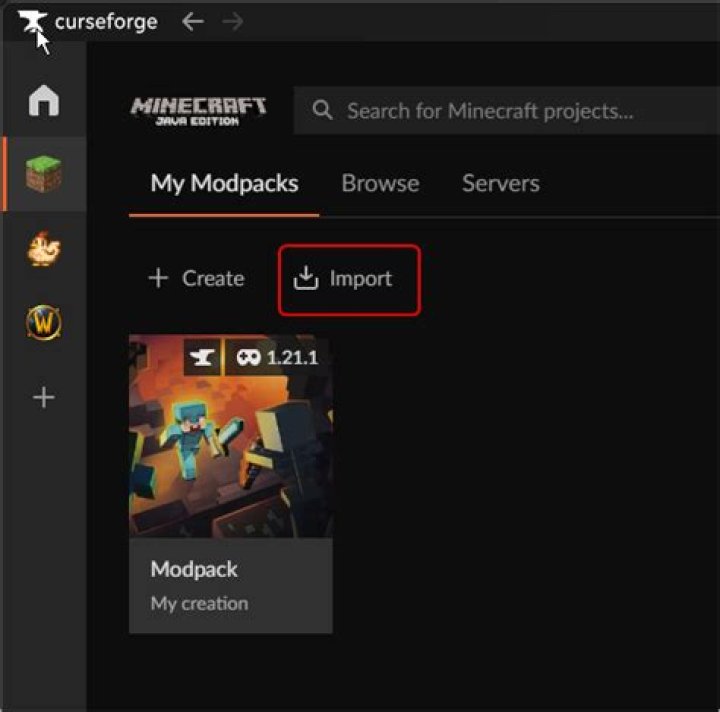The image size is (720, 712).
Task: Add a game with the plus icon
Action: coord(44,397)
